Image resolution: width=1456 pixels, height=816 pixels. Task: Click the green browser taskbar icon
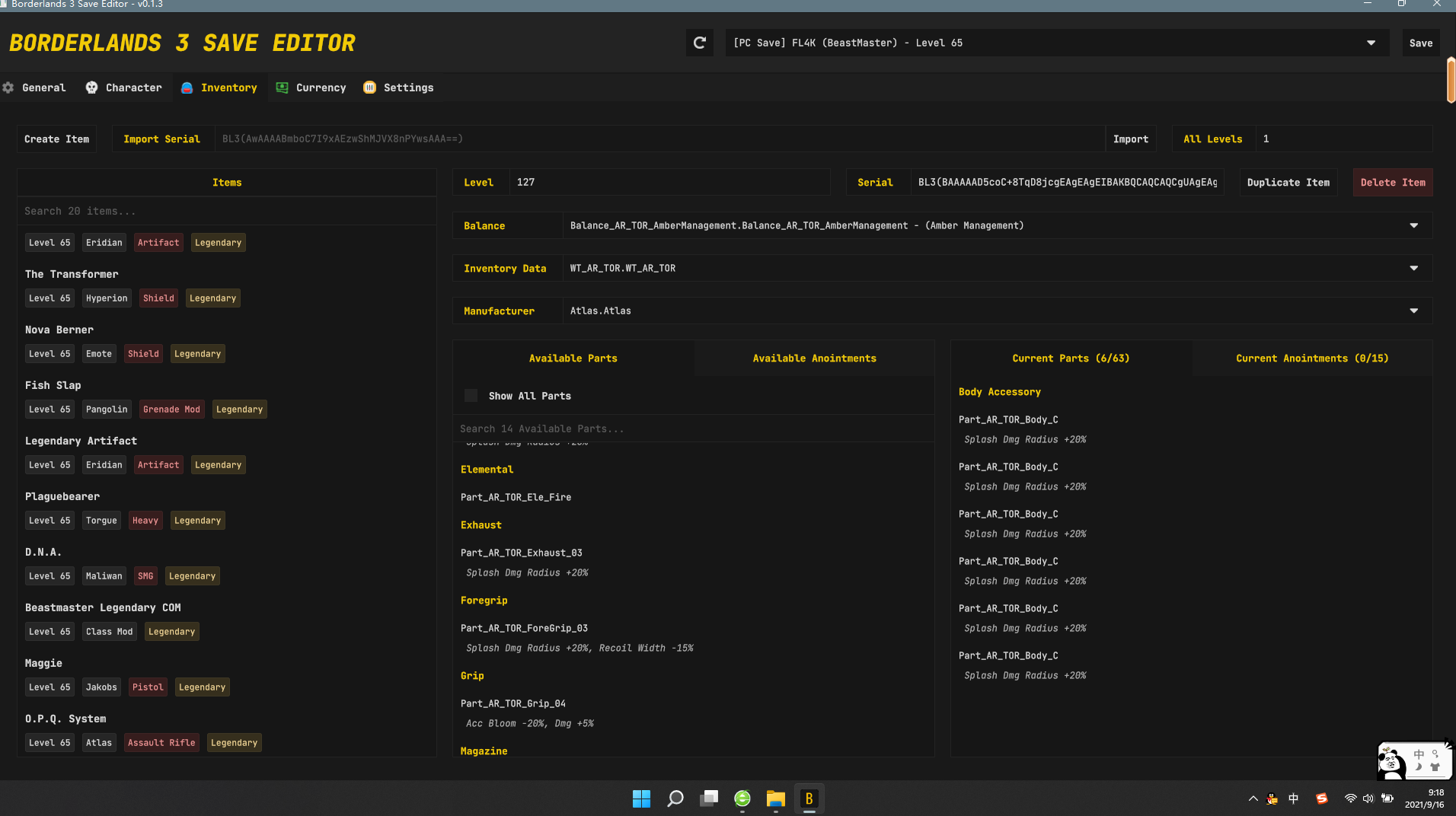click(x=742, y=798)
